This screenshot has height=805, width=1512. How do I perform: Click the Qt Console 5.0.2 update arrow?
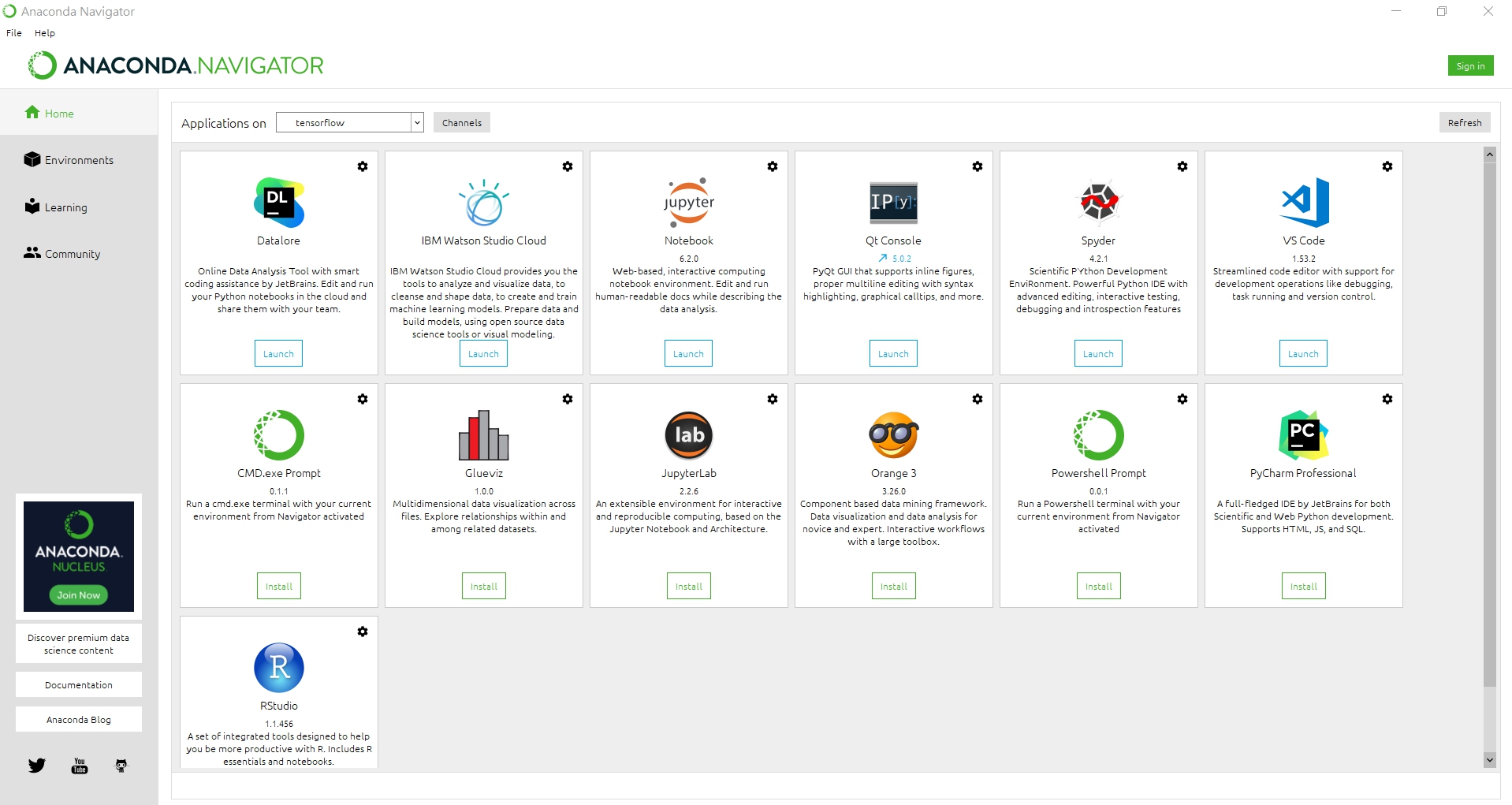coord(883,258)
